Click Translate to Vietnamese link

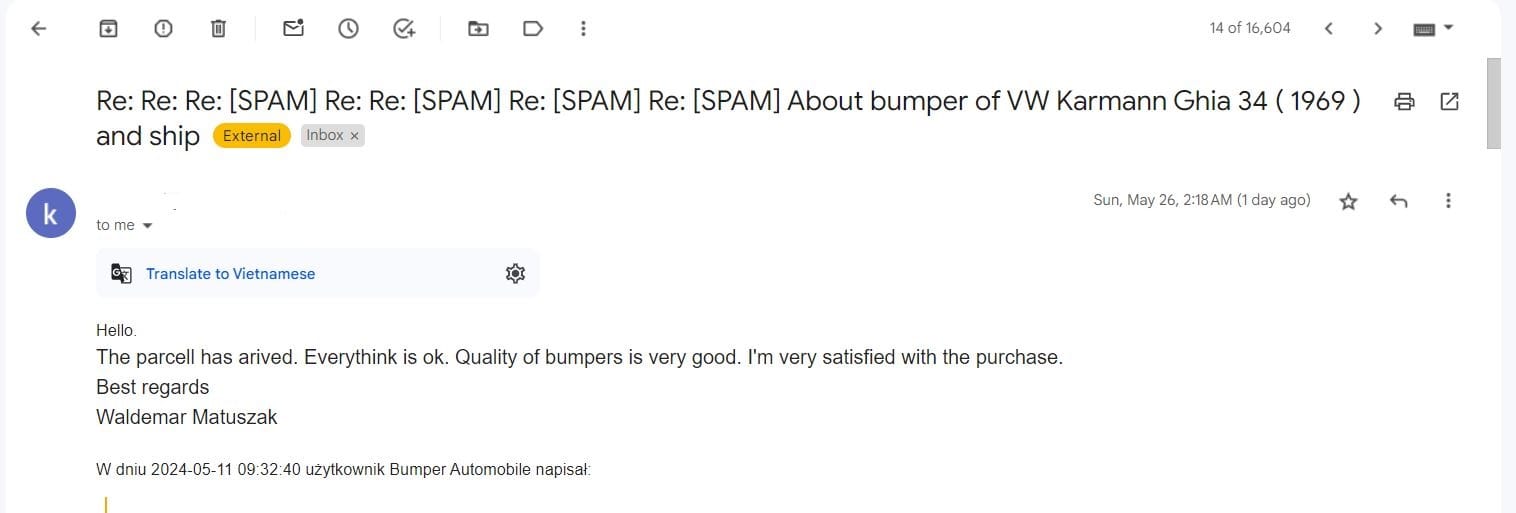230,274
